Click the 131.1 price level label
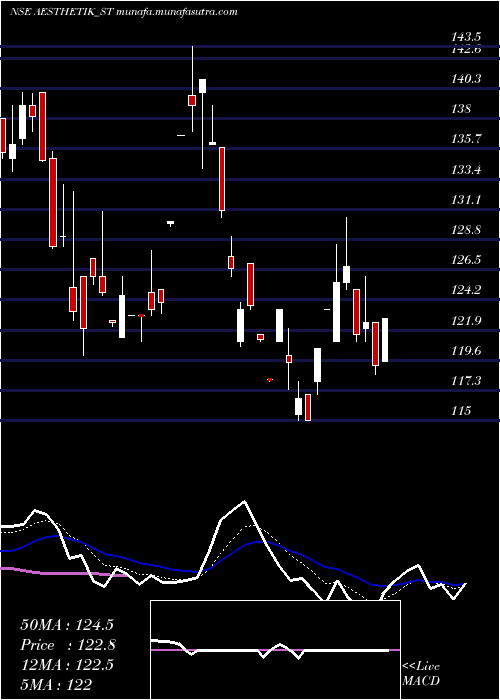 coord(466,200)
